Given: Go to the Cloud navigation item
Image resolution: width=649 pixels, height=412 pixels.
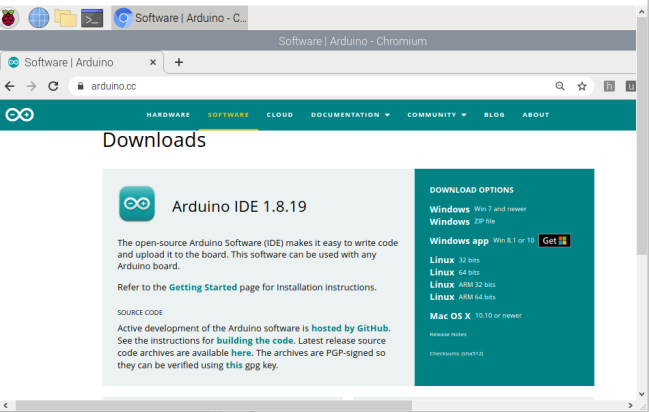Looking at the screenshot, I should tap(279, 115).
